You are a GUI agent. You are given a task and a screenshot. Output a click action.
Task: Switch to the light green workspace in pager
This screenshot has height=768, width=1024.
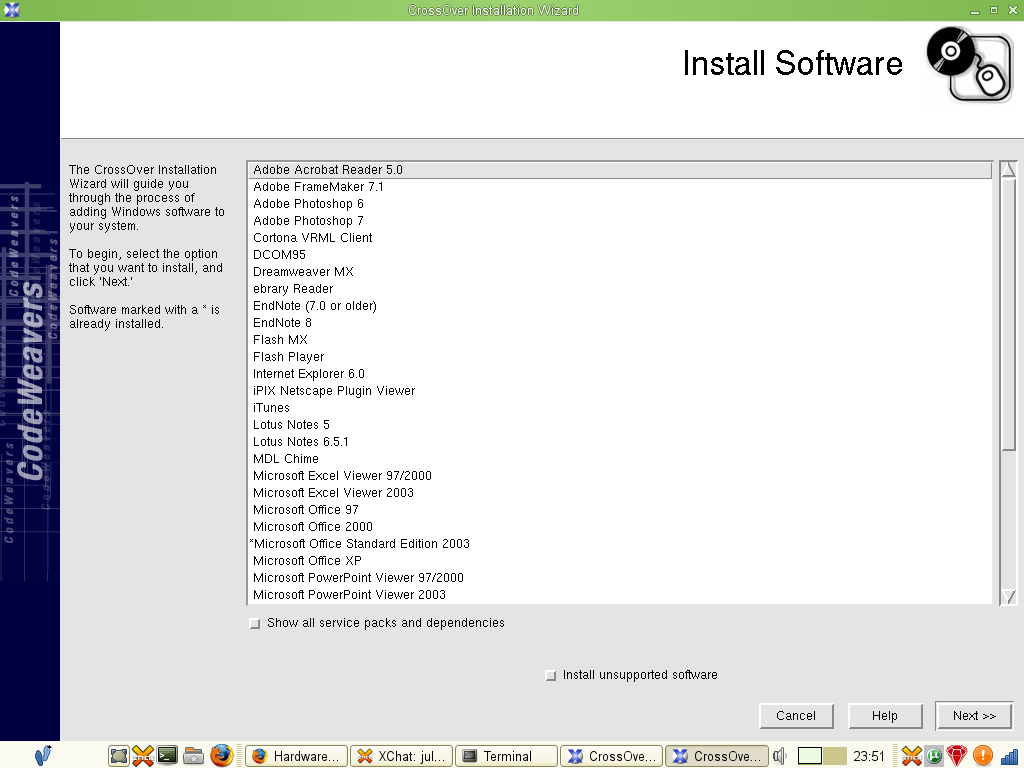click(x=810, y=756)
